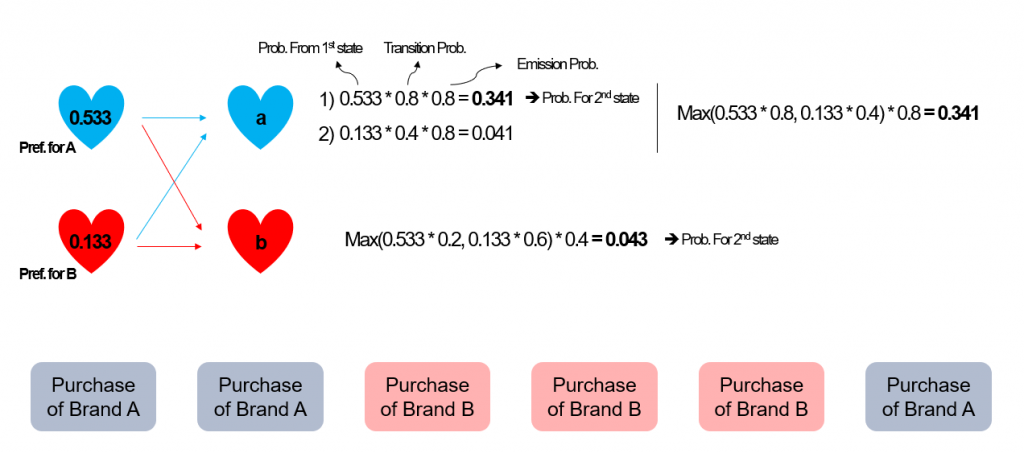The width and height of the screenshot is (1024, 453).
Task: Select the first pink Purchase of Brand B box
Action: click(x=427, y=397)
